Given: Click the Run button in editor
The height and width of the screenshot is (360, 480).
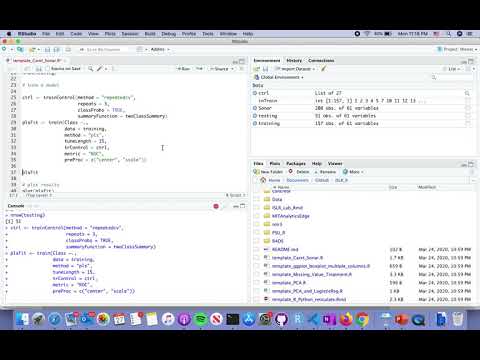Looking at the screenshot, I should pos(184,69).
